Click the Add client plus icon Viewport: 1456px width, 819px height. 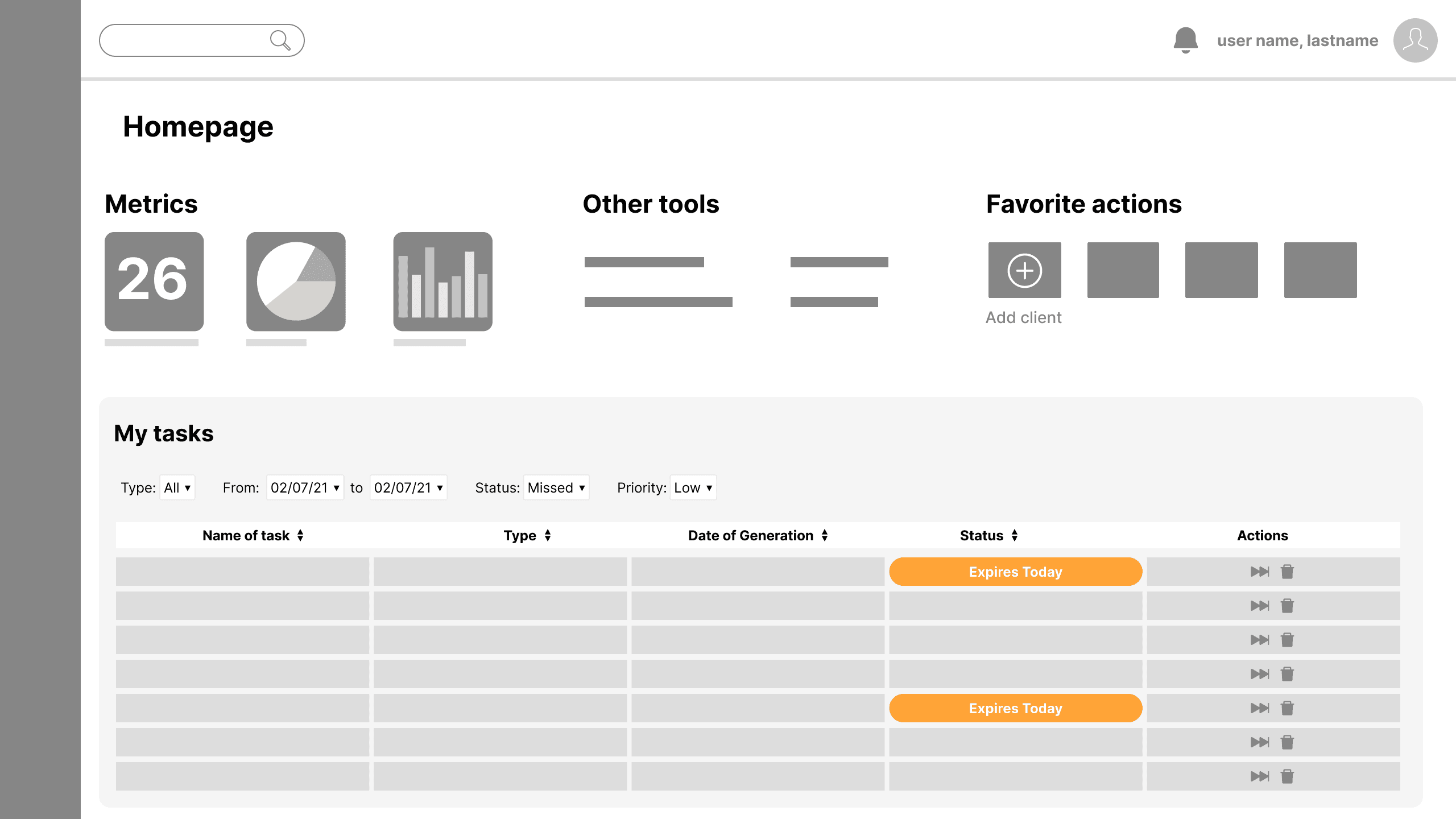click(x=1024, y=270)
